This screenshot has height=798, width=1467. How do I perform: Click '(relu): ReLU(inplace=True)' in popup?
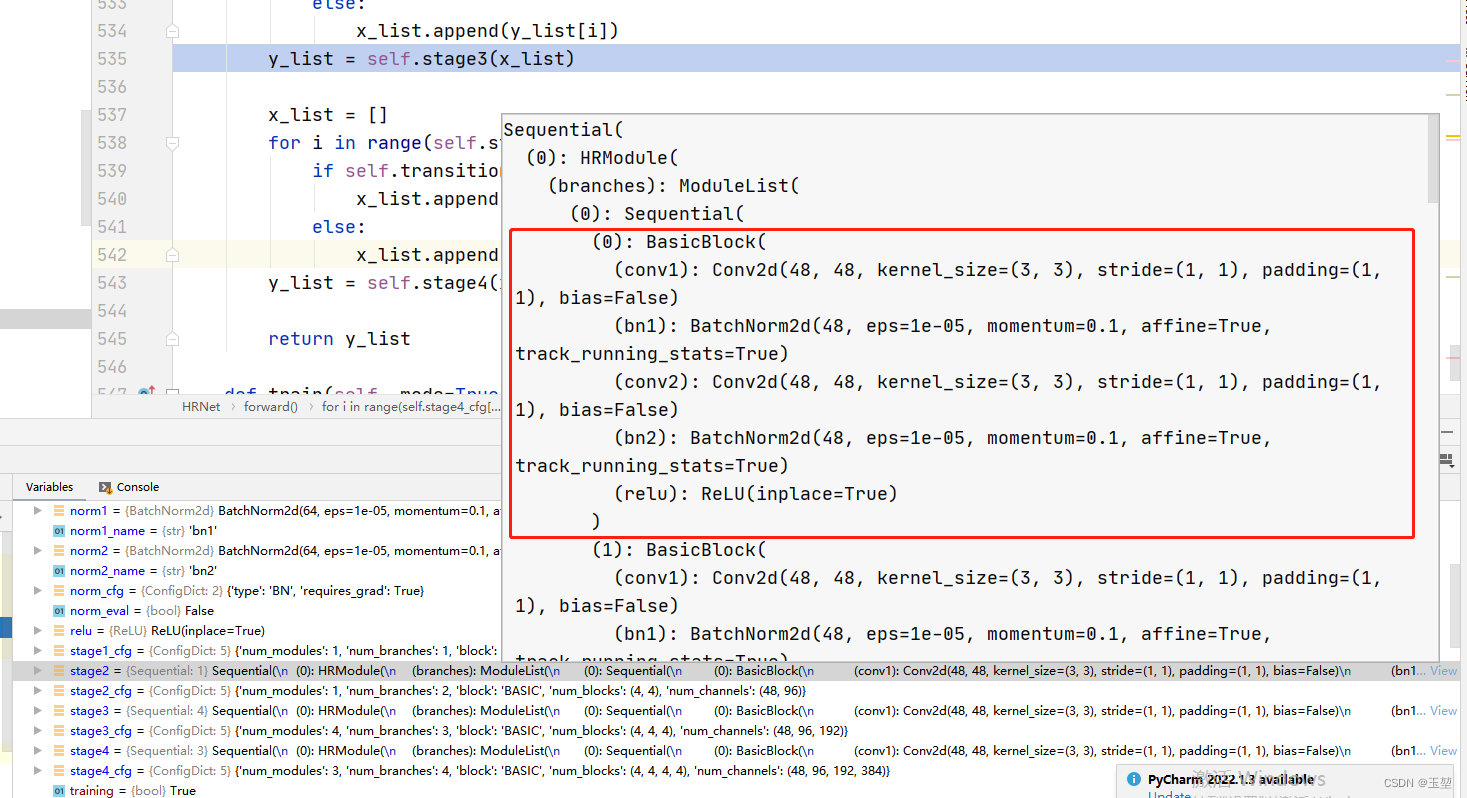(755, 493)
